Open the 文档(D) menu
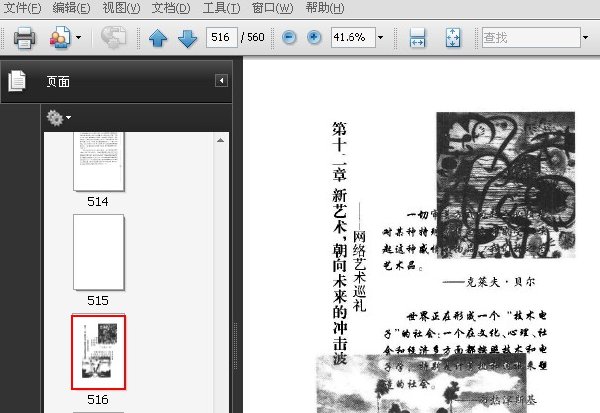 tap(171, 8)
